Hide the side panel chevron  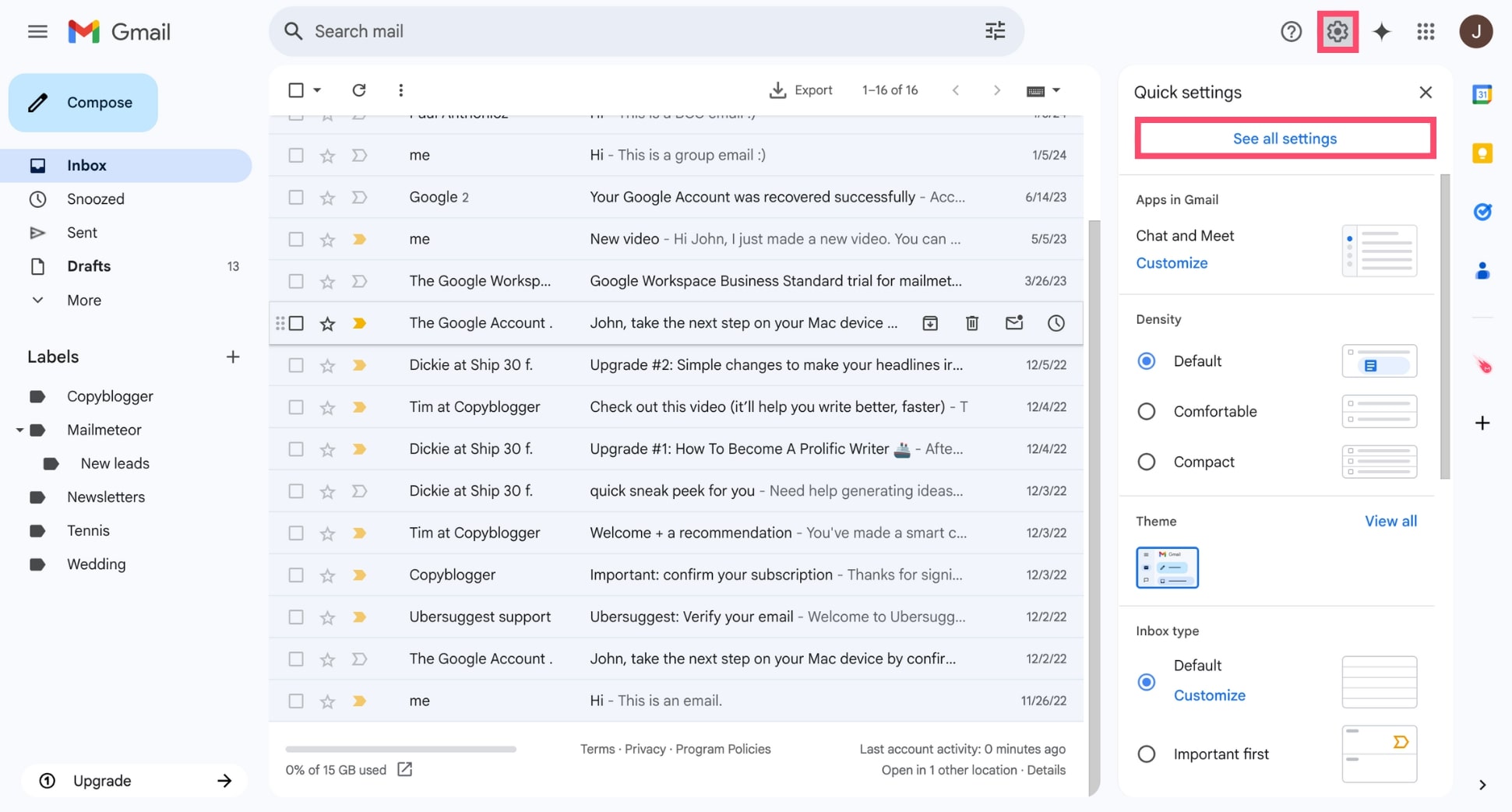1482,785
